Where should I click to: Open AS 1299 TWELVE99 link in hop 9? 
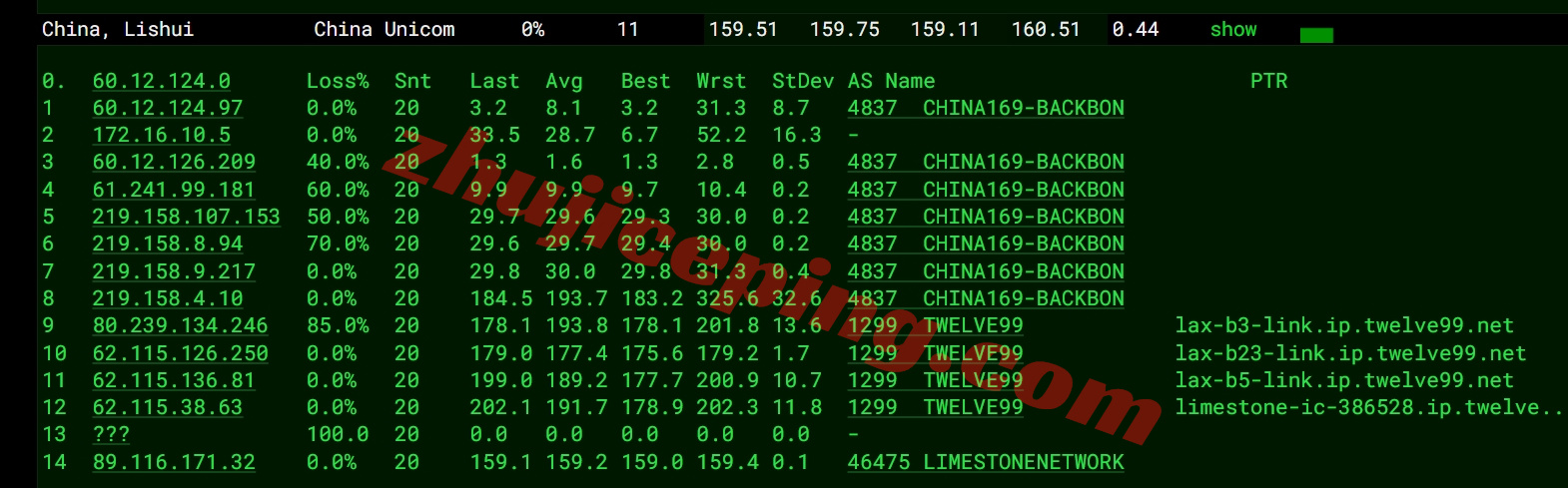tap(936, 325)
